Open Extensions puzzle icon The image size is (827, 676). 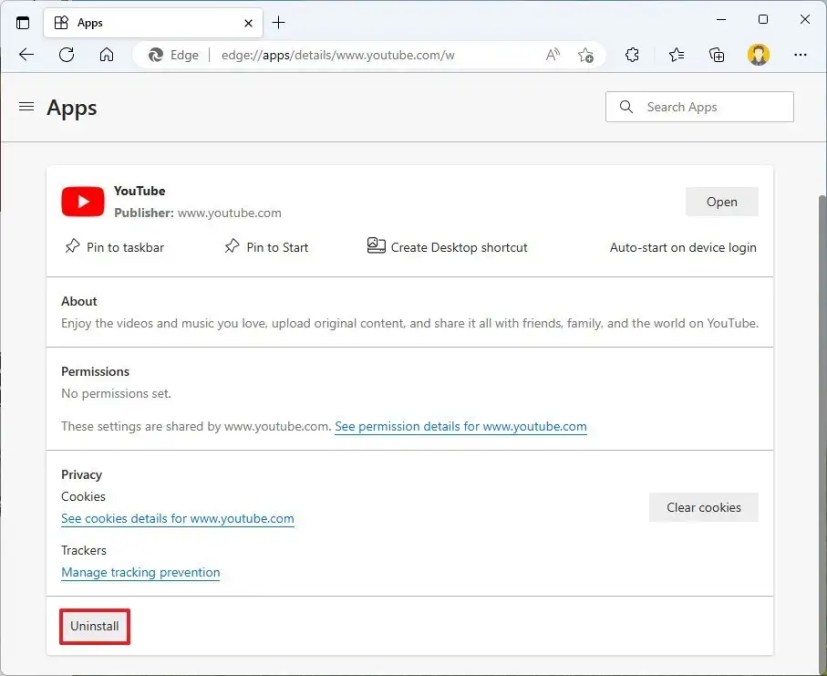coord(632,54)
